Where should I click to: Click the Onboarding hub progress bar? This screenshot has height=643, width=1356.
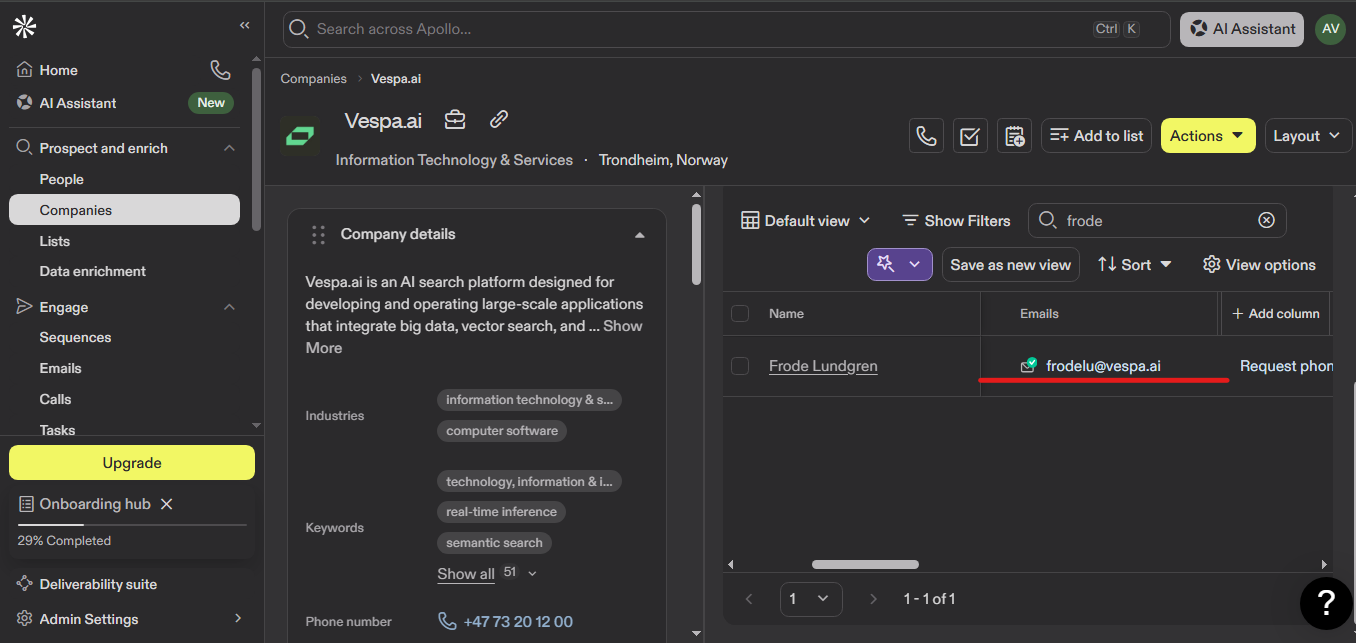132,524
